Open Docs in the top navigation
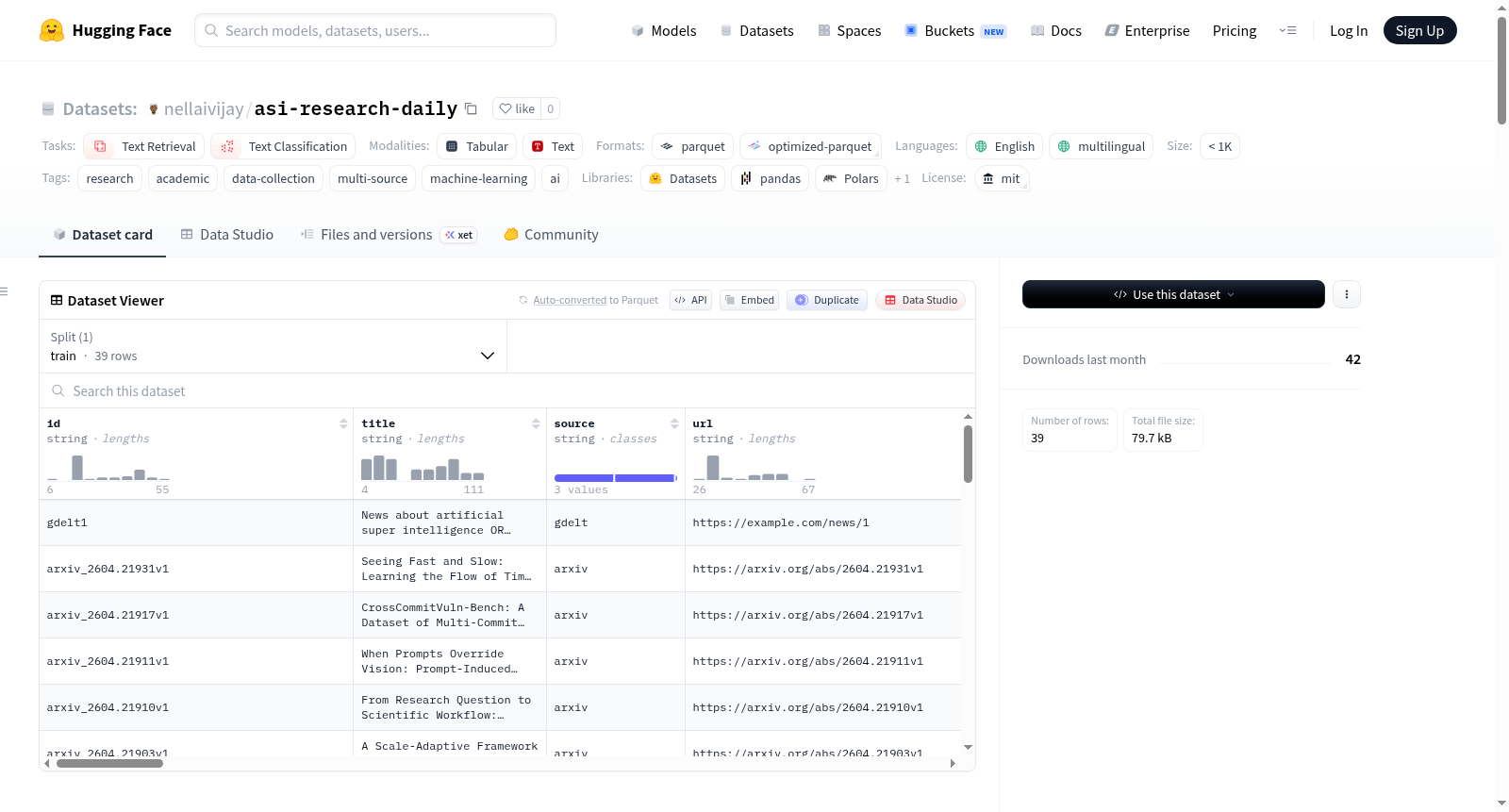This screenshot has width=1509, height=812. 1056,30
